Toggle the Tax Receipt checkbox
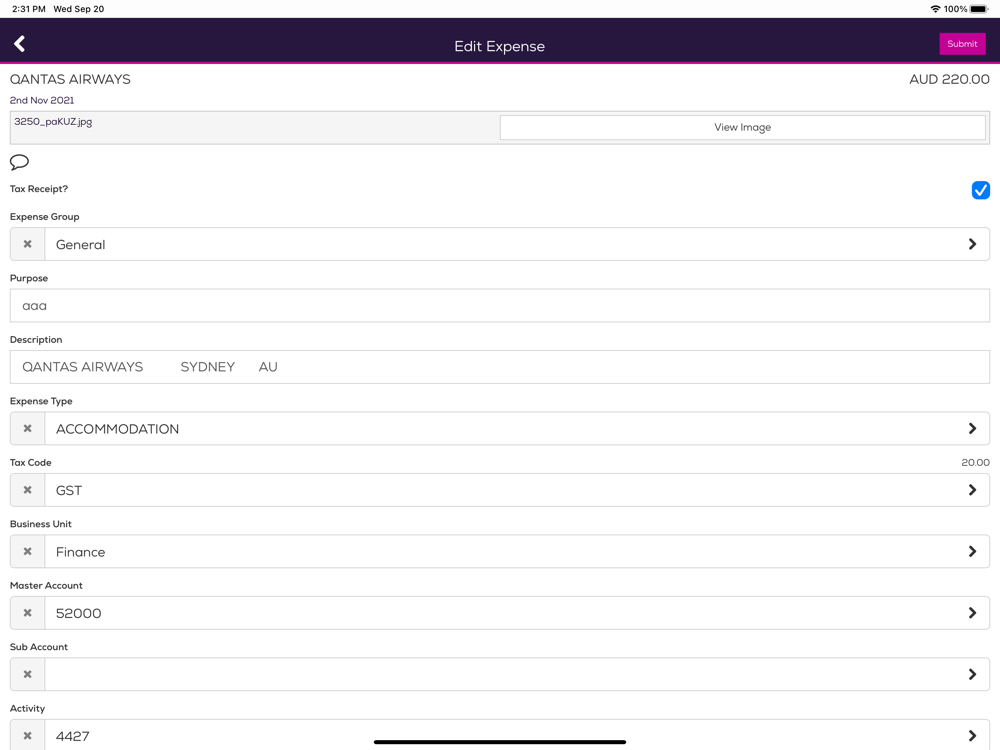1000x750 pixels. click(x=980, y=190)
